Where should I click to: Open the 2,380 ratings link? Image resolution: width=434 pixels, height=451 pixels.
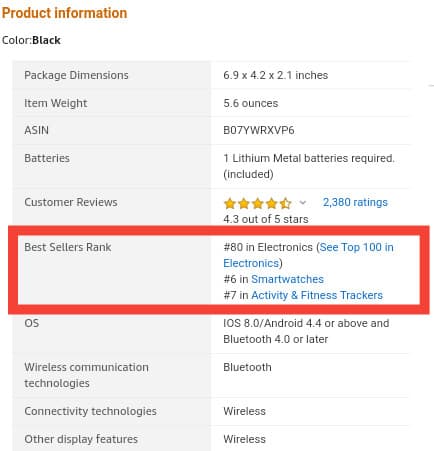(355, 202)
